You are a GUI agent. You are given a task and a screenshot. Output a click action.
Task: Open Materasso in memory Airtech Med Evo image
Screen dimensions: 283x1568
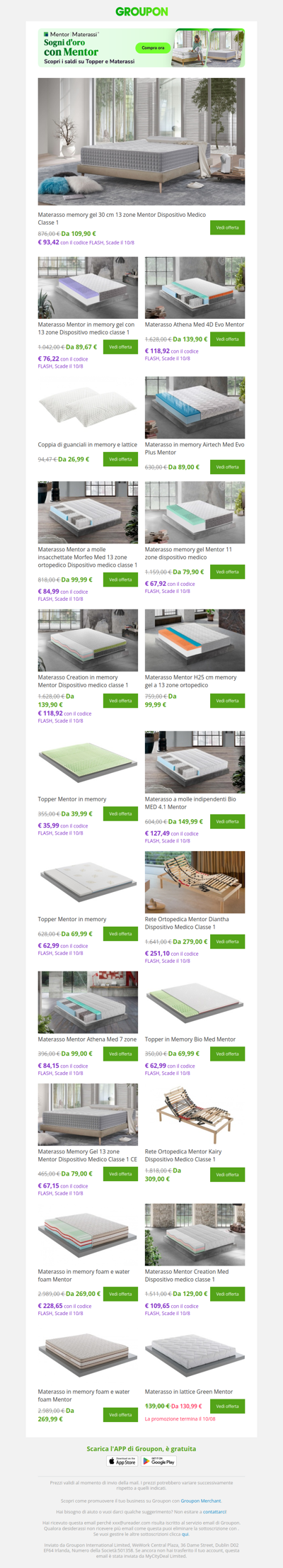click(195, 407)
